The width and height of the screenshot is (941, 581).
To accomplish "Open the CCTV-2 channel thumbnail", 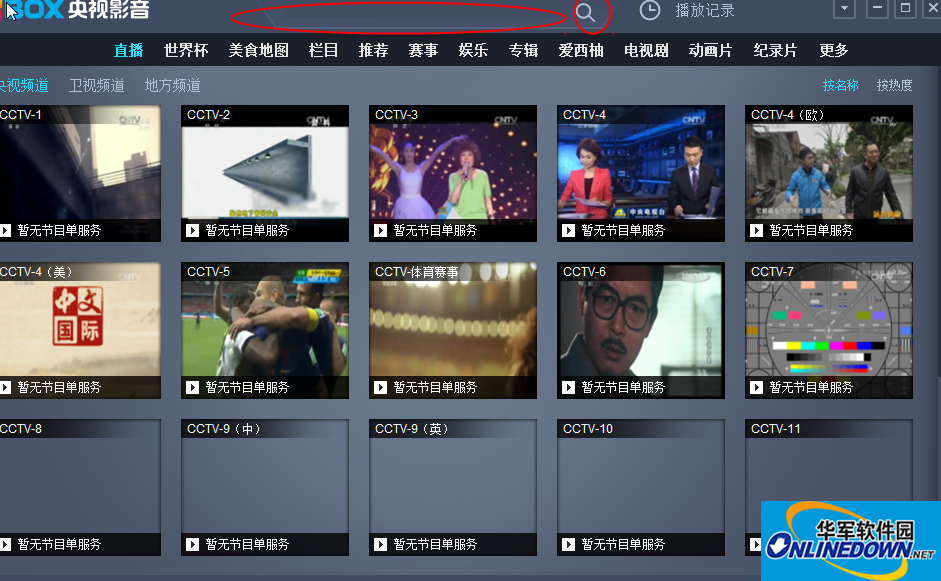I will tap(265, 173).
